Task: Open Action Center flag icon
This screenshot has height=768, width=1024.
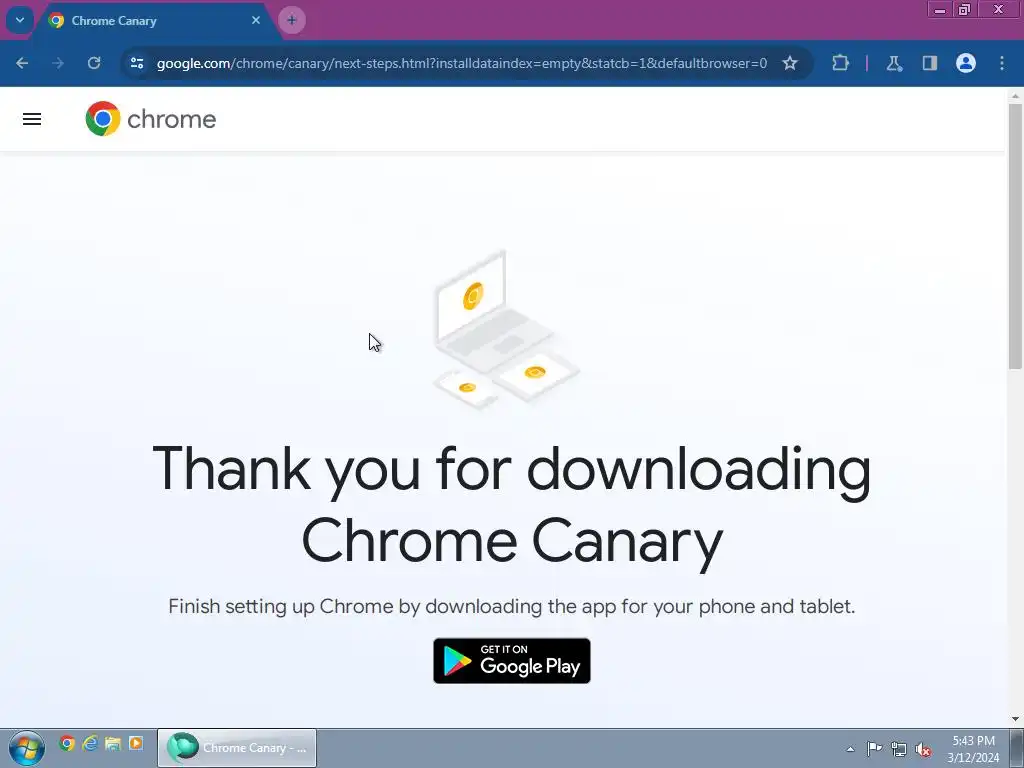Action: (874, 748)
